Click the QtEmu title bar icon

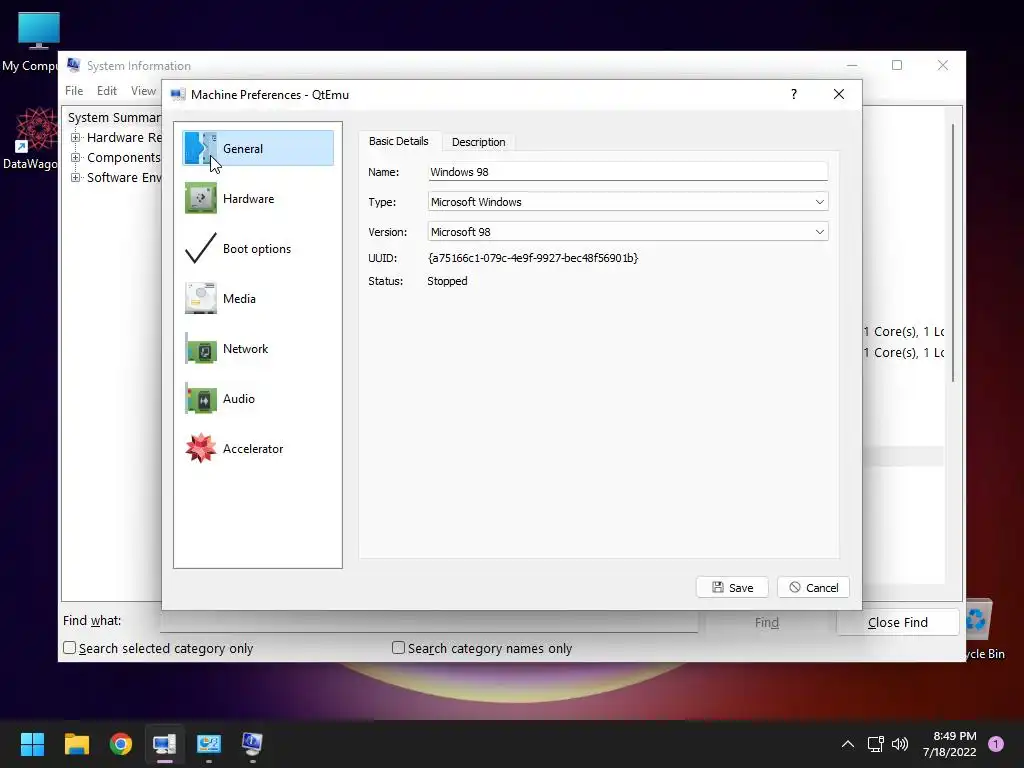pos(178,95)
